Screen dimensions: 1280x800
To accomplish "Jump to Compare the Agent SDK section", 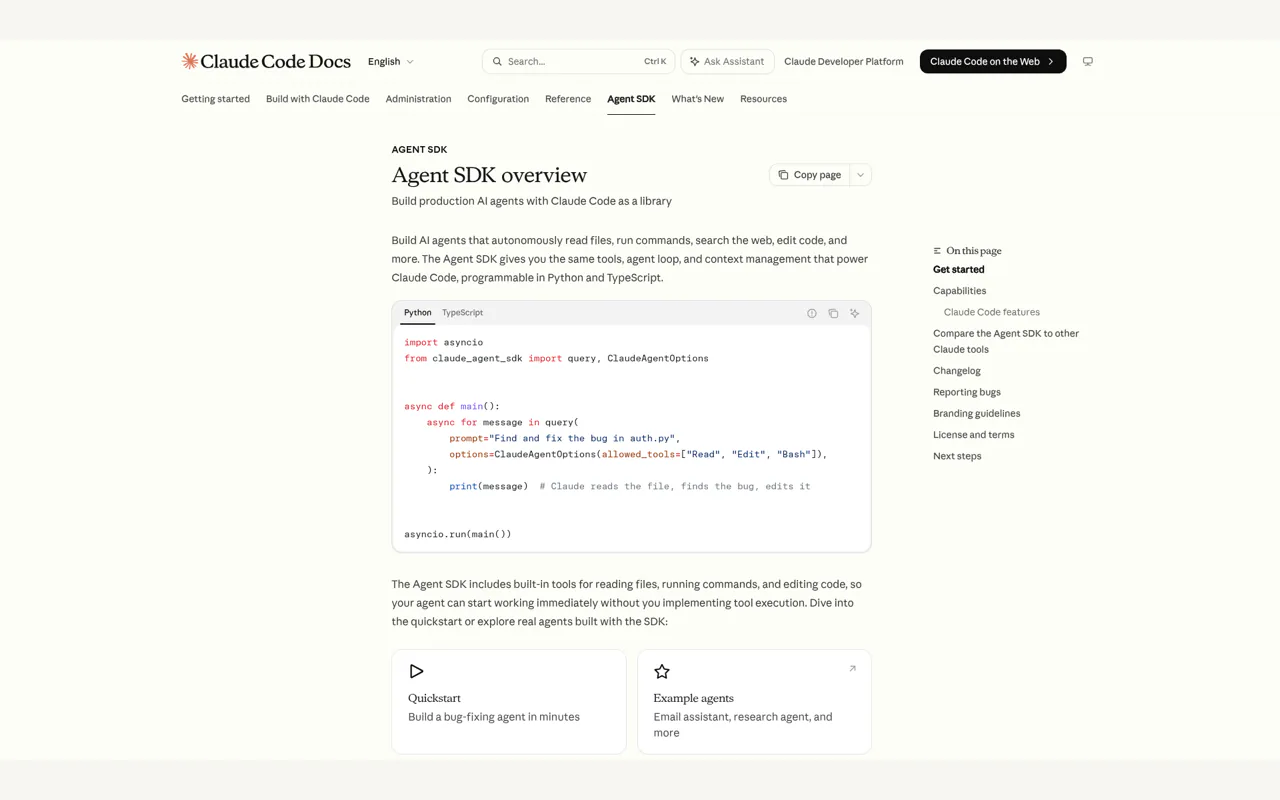I will click(1006, 342).
